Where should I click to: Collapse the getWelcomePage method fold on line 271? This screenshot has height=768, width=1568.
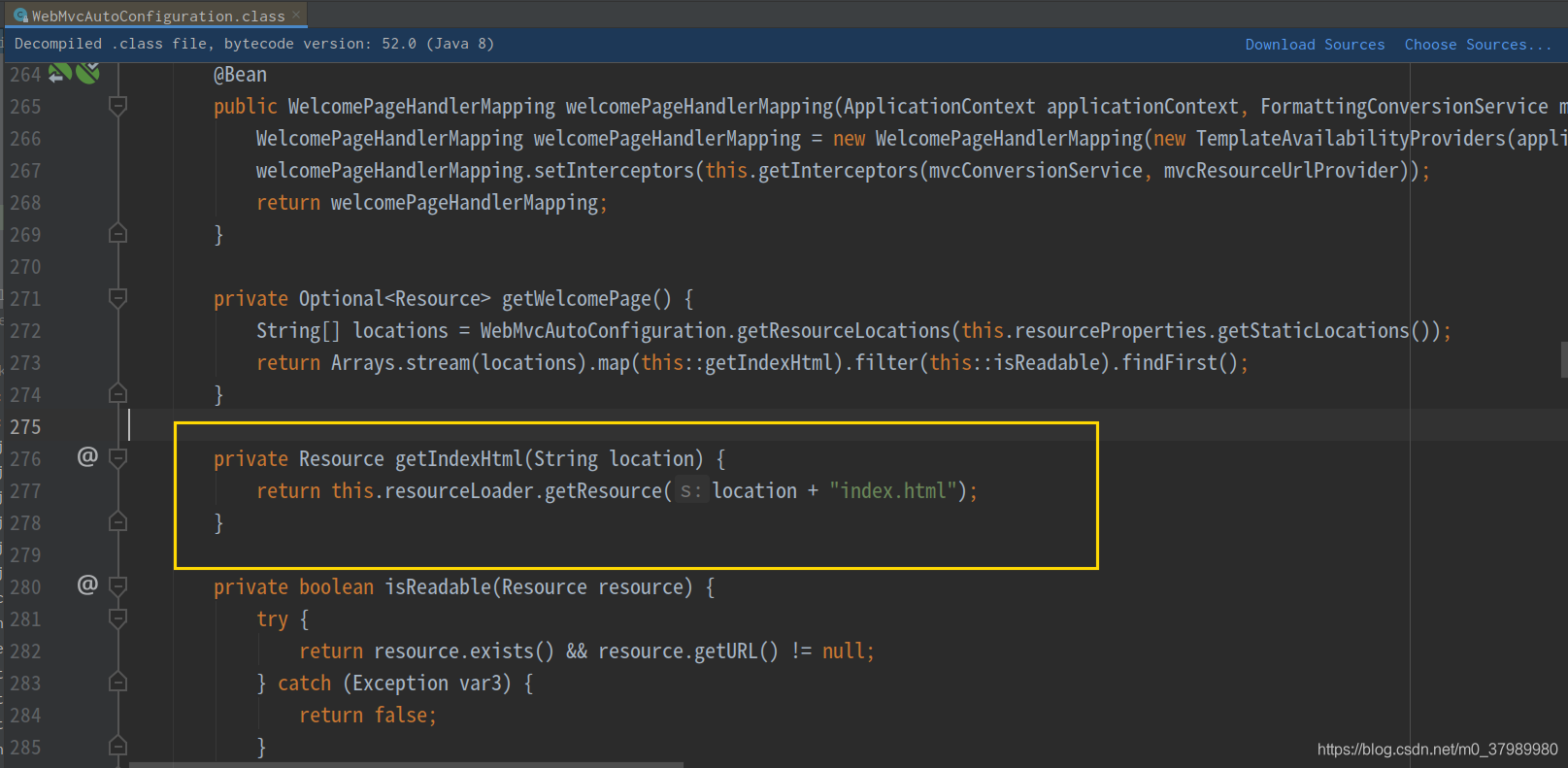[117, 298]
